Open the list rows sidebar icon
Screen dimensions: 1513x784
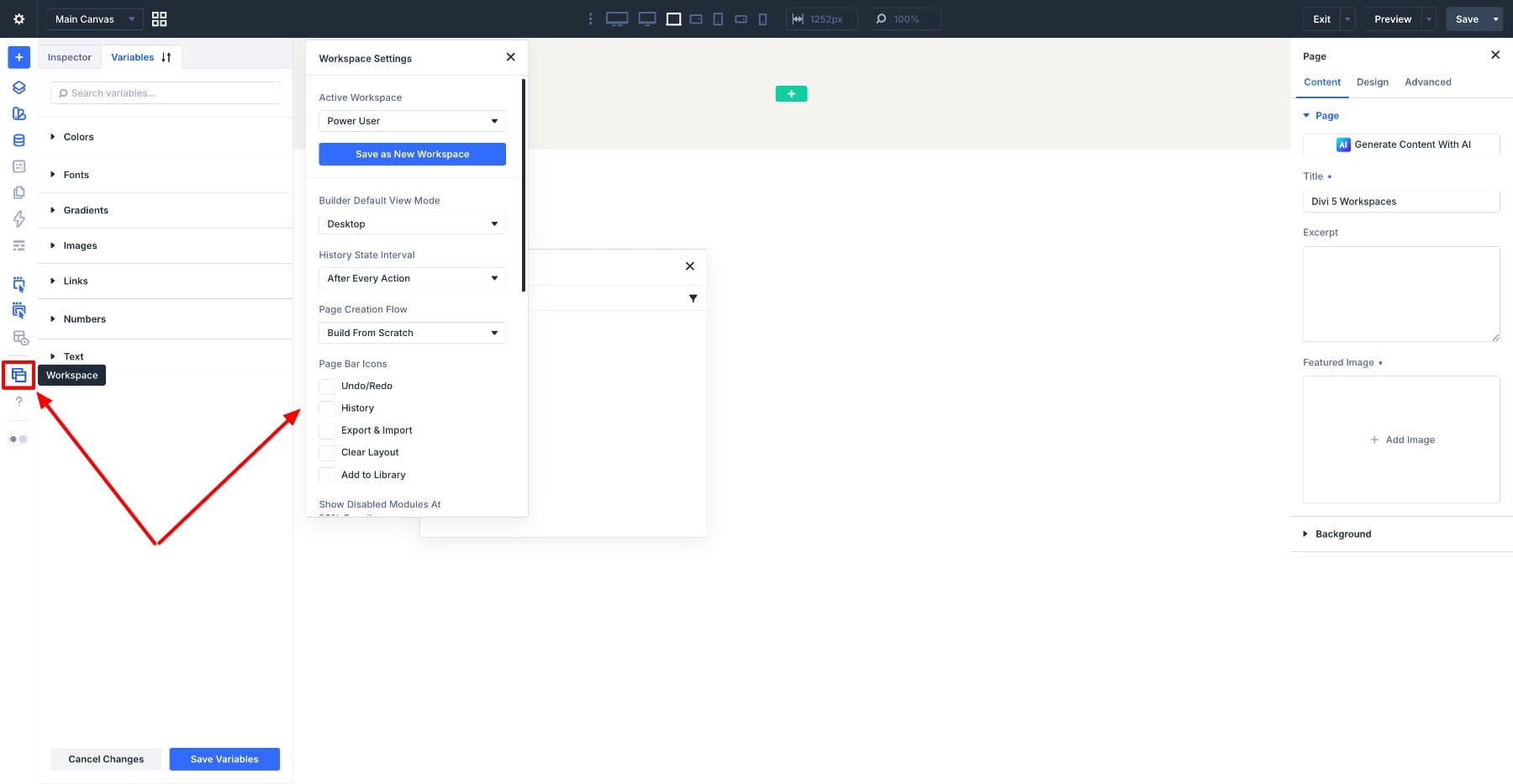coord(18,245)
